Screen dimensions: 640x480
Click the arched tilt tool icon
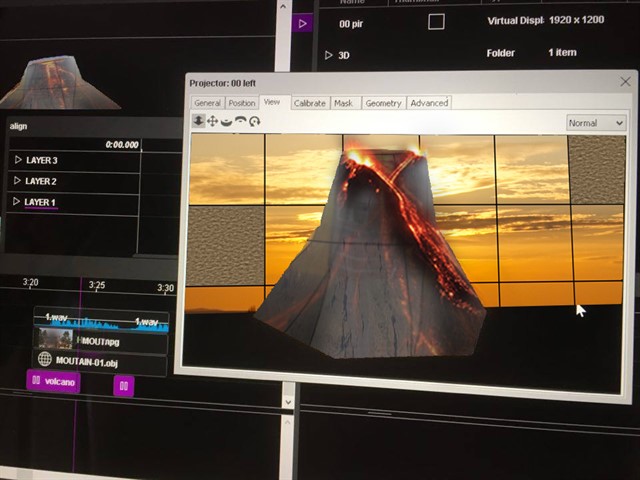[241, 121]
